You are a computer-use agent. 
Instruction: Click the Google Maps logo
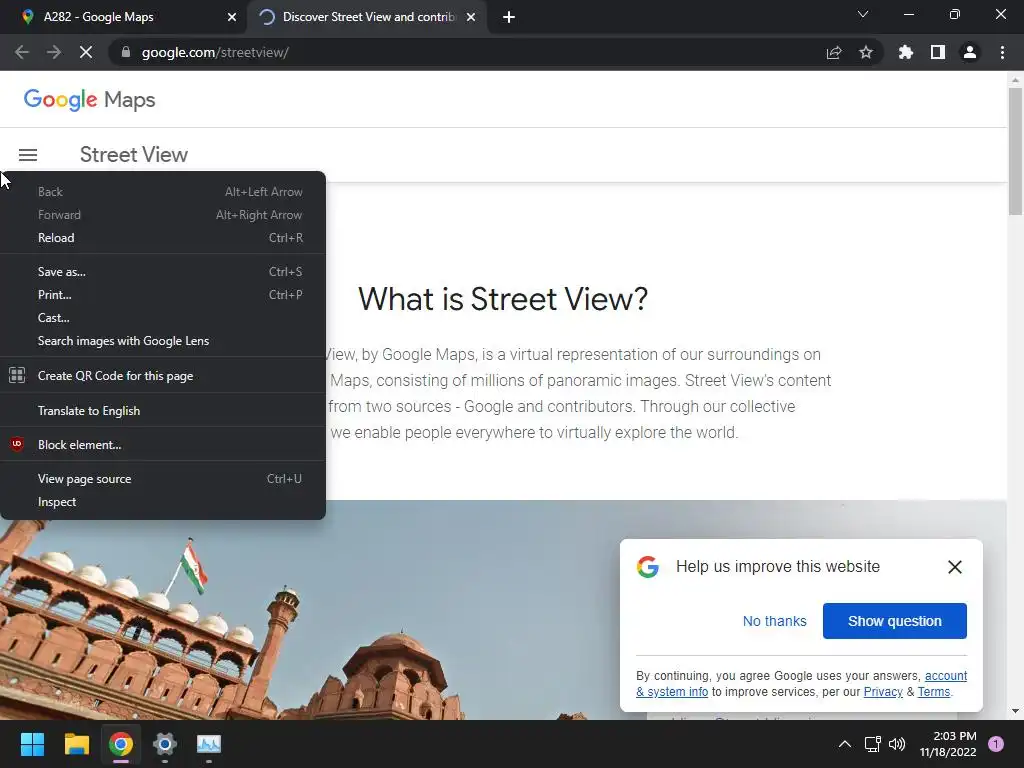pyautogui.click(x=89, y=100)
